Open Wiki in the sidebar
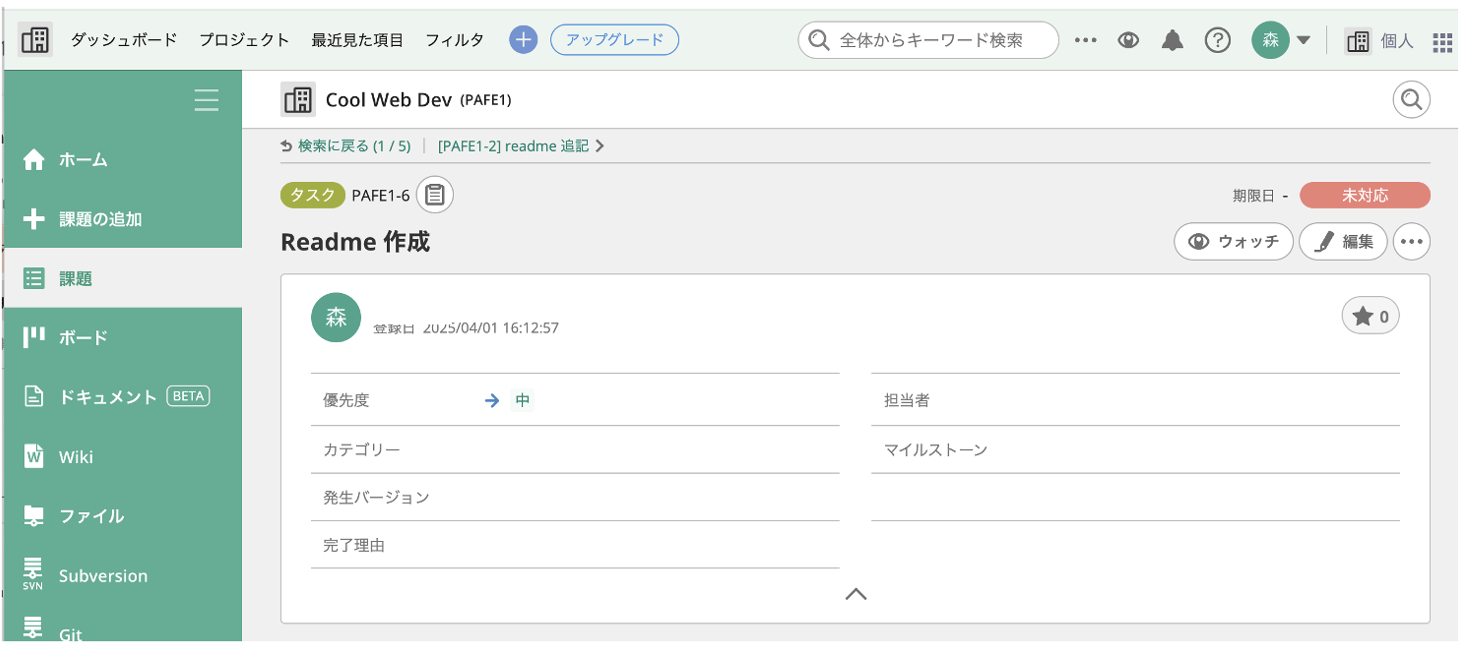The height and width of the screenshot is (652, 1464). 122,457
